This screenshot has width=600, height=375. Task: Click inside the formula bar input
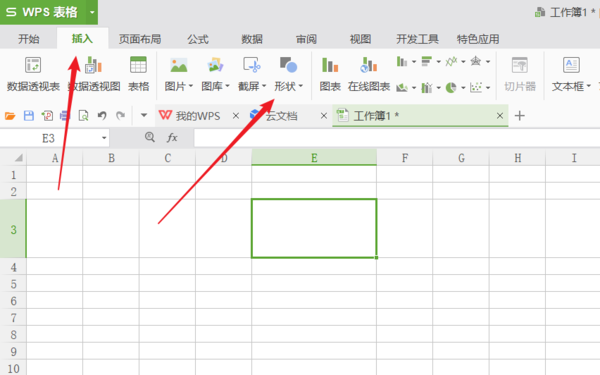point(397,138)
